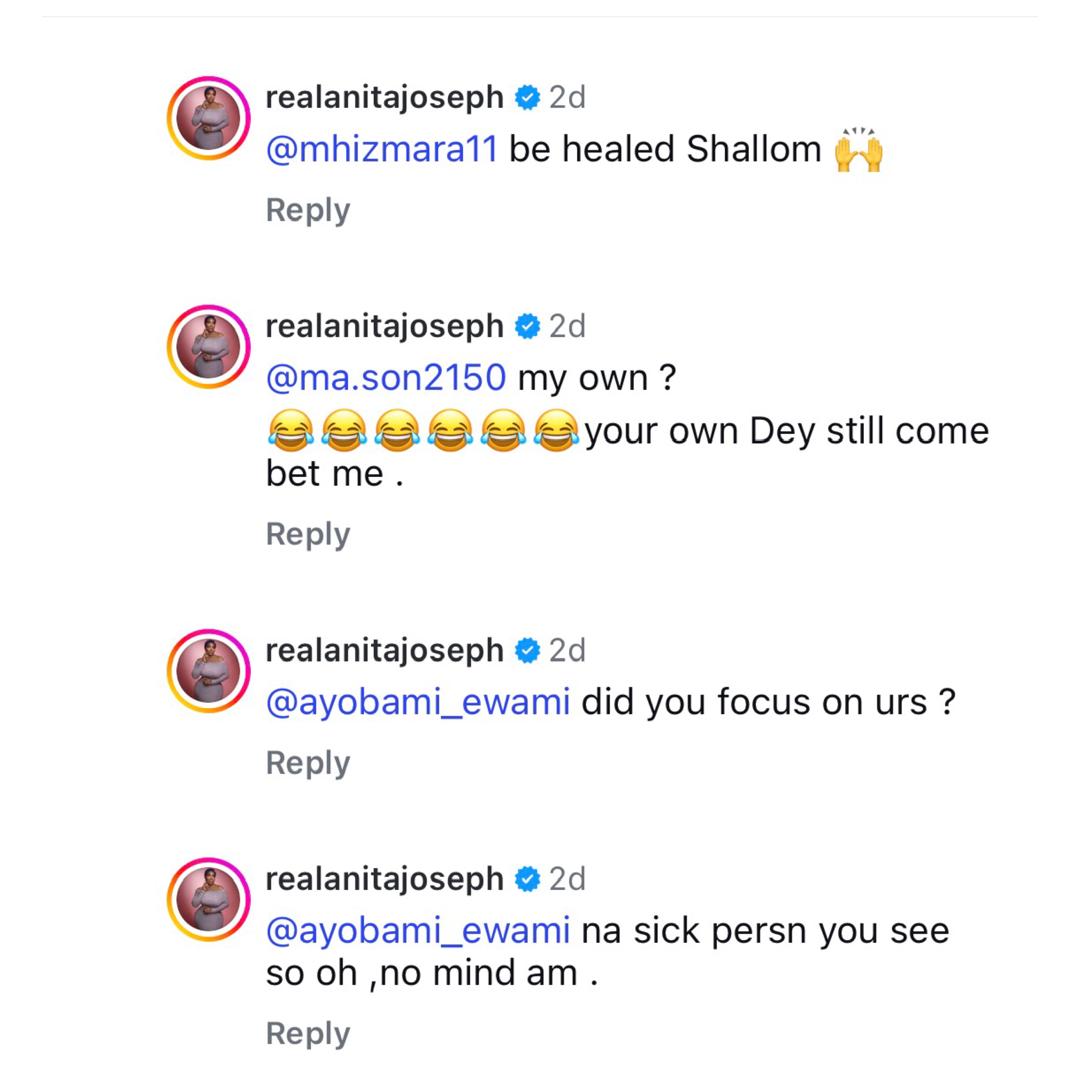
Task: Reply to the "so oh, no mind am" comment
Action: 308,1034
